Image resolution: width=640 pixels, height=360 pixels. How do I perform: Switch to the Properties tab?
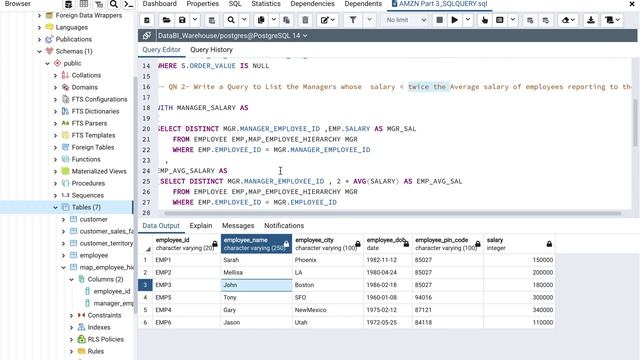point(202,4)
